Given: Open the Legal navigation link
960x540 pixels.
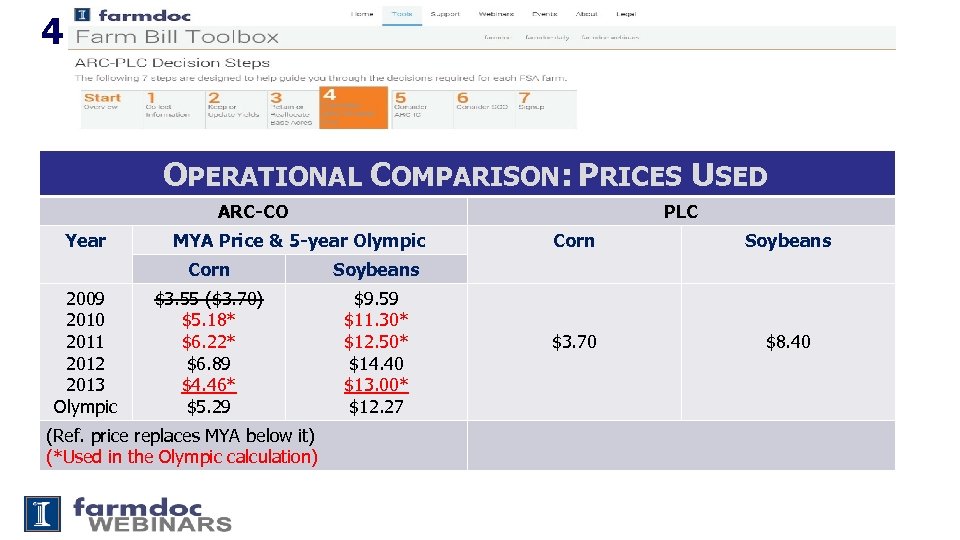Looking at the screenshot, I should click(626, 14).
